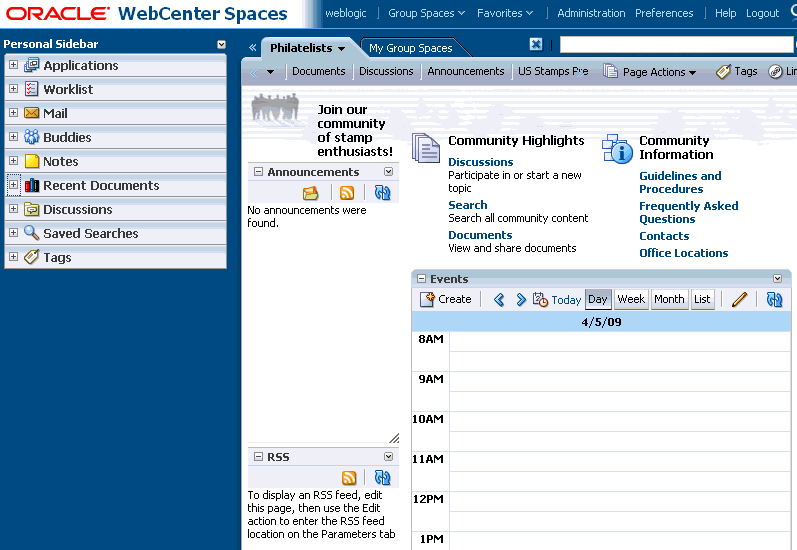Collapse the Announcements panel
Viewport: 797px width, 550px height.
coord(258,172)
